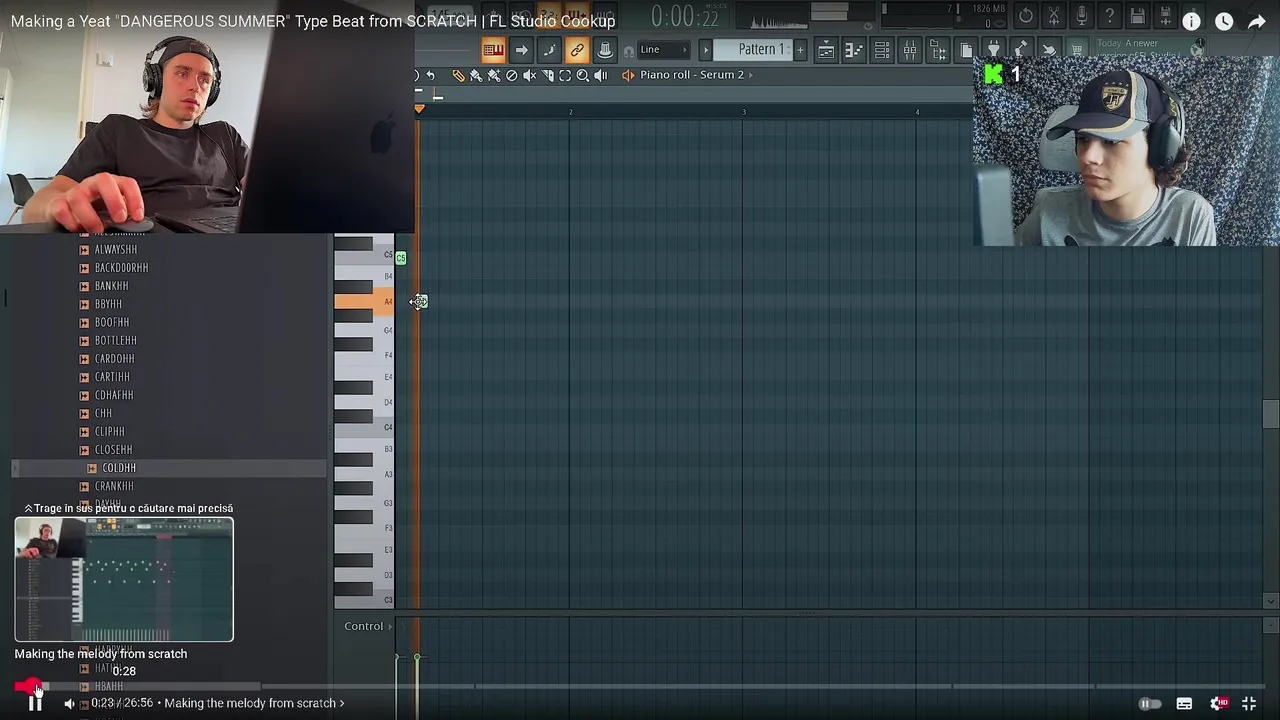Viewport: 1280px width, 720px height.
Task: Click the copy/project picker icon
Action: pyautogui.click(x=966, y=50)
